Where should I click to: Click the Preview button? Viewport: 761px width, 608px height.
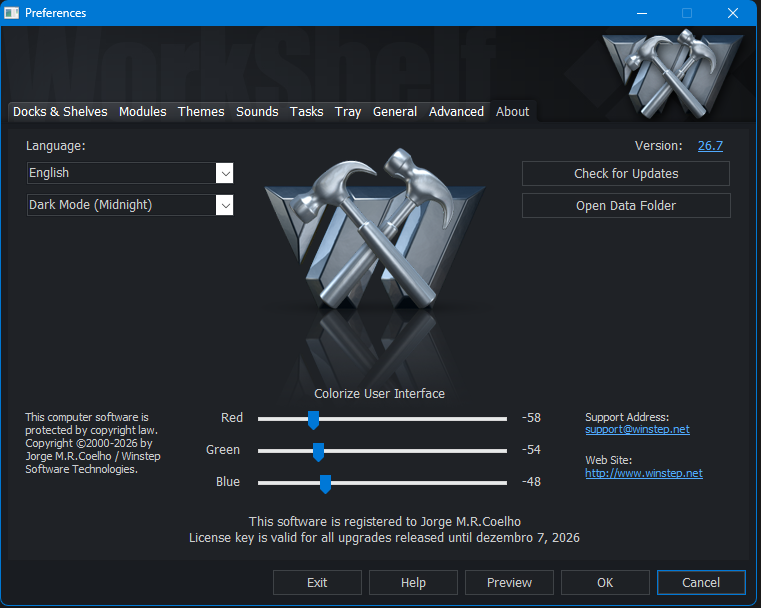[x=509, y=582]
